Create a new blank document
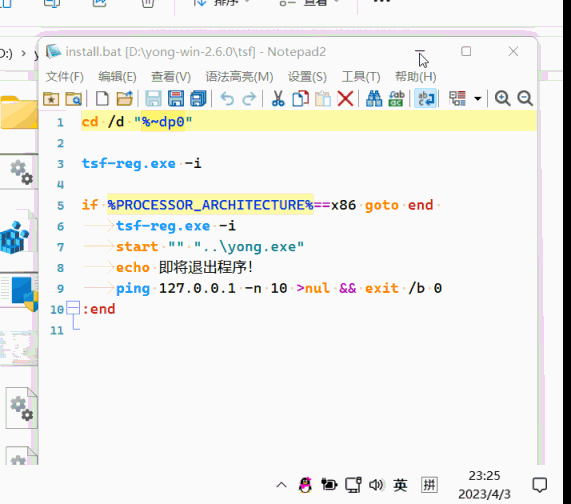Viewport: 571px width, 504px height. 102,99
